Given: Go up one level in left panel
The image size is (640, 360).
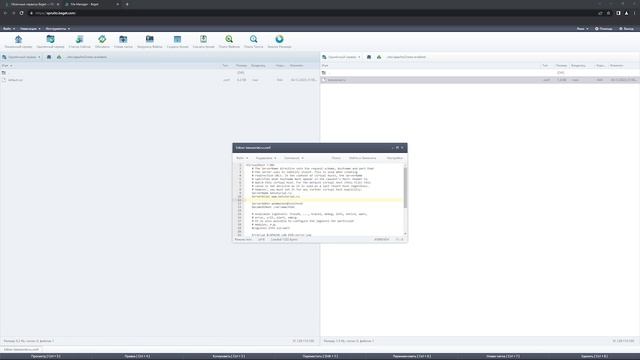Looking at the screenshot, I should 59,57.
